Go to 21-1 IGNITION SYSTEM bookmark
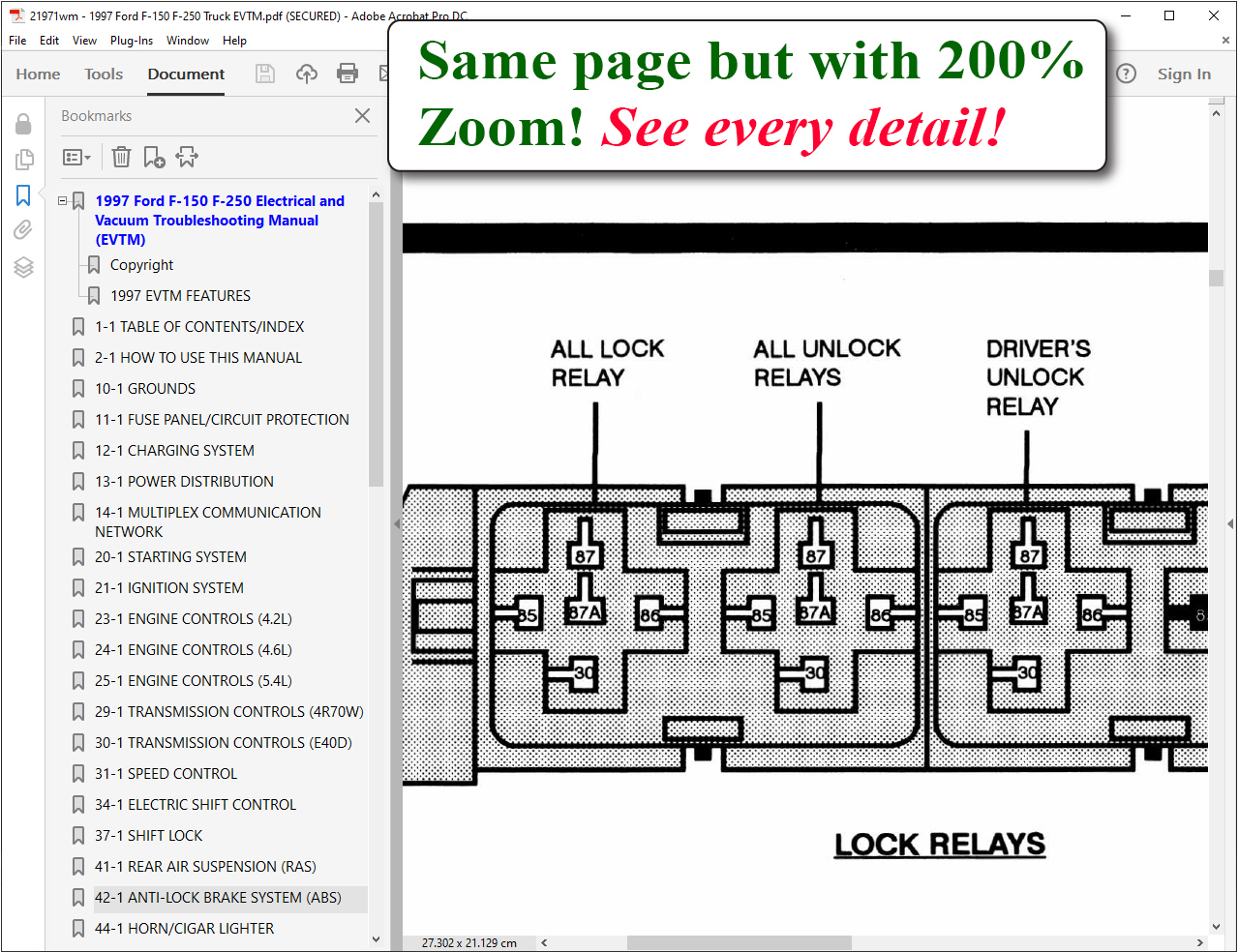Viewport: 1239px width, 952px height. 169,588
